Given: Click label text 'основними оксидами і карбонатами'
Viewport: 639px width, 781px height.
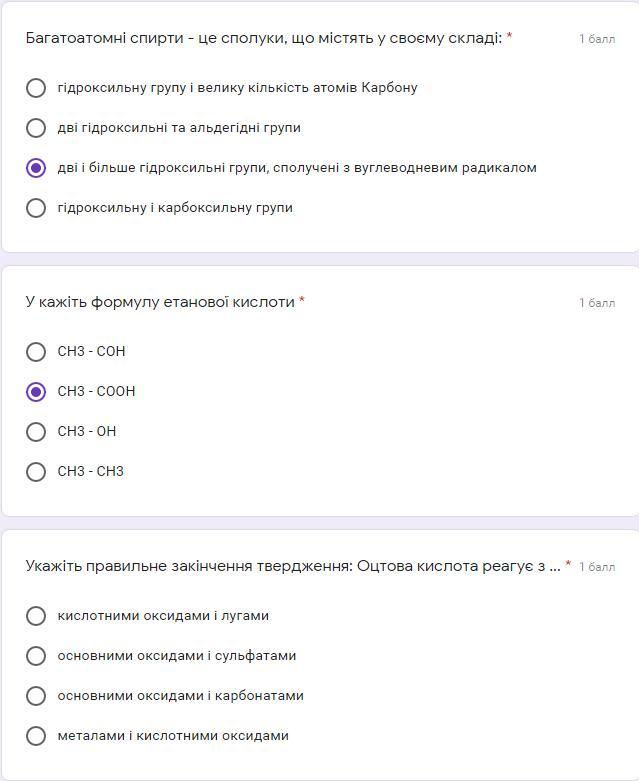Looking at the screenshot, I should 180,696.
